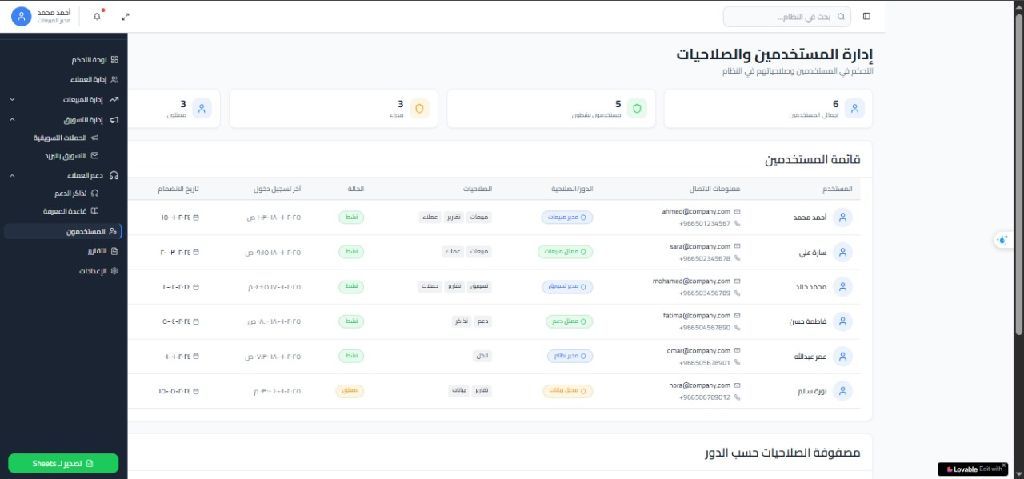Open تذاكر الدعم submenu item

[74, 193]
